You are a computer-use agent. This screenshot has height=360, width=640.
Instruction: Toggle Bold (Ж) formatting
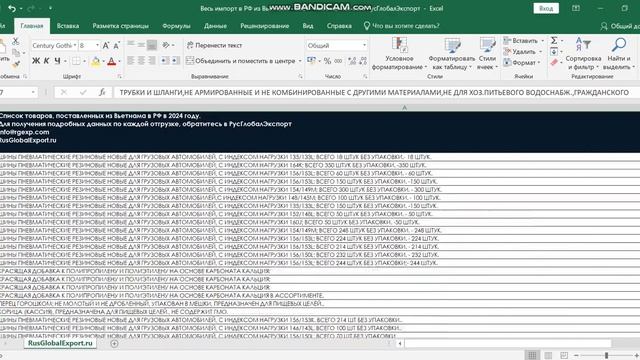point(36,61)
